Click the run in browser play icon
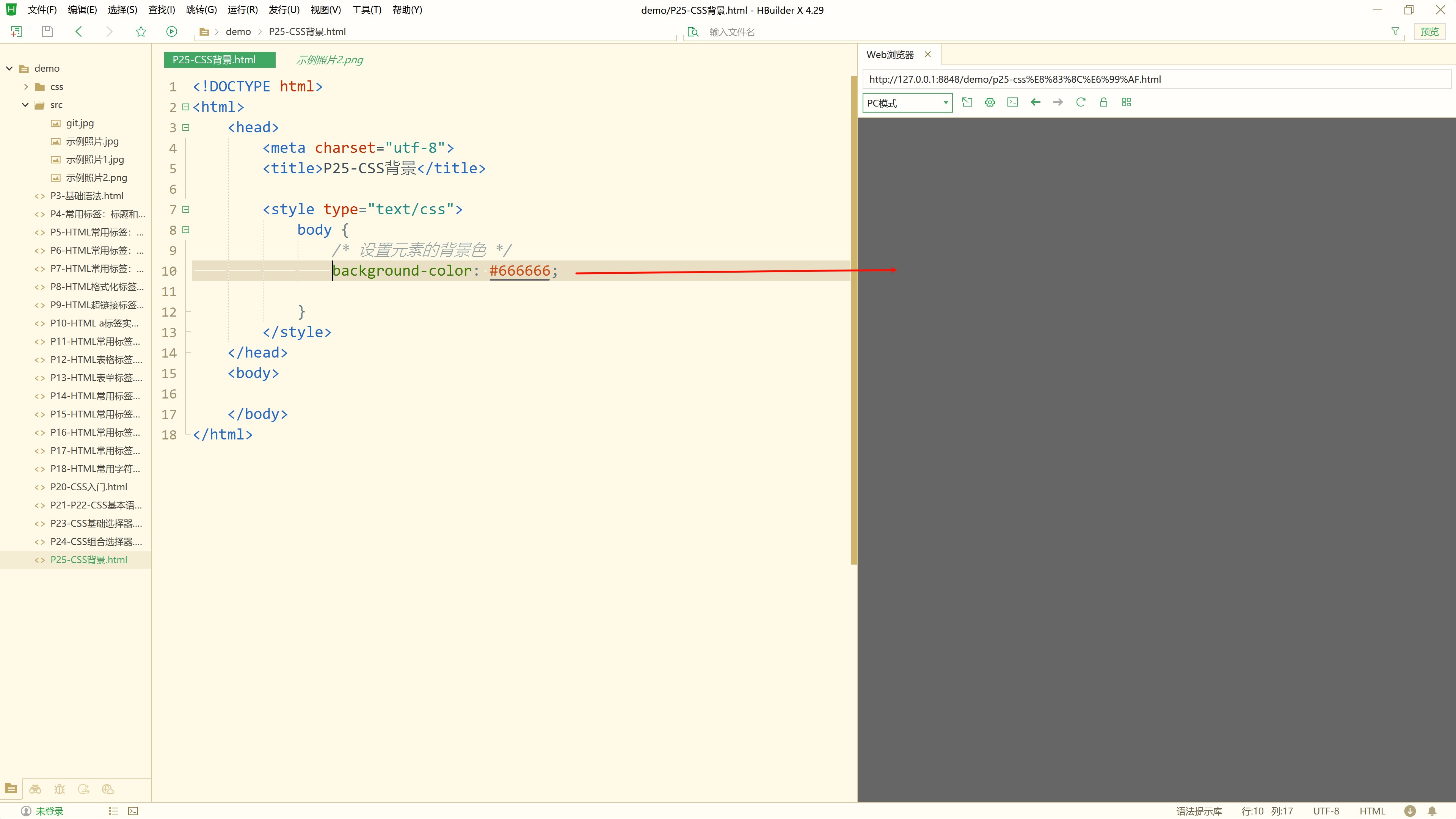1456x819 pixels. click(x=172, y=31)
